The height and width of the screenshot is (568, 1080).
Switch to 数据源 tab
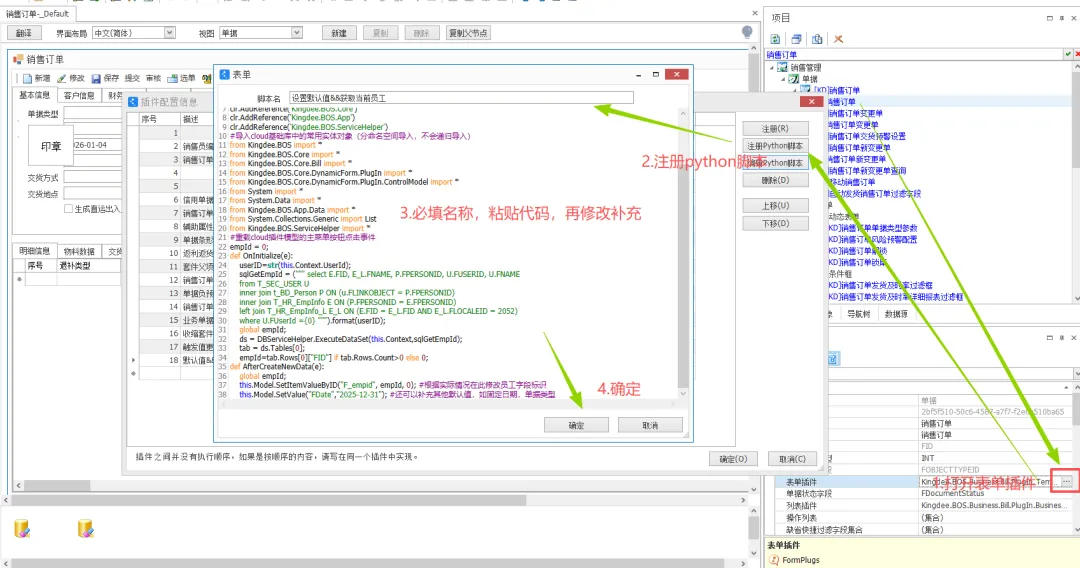(896, 314)
